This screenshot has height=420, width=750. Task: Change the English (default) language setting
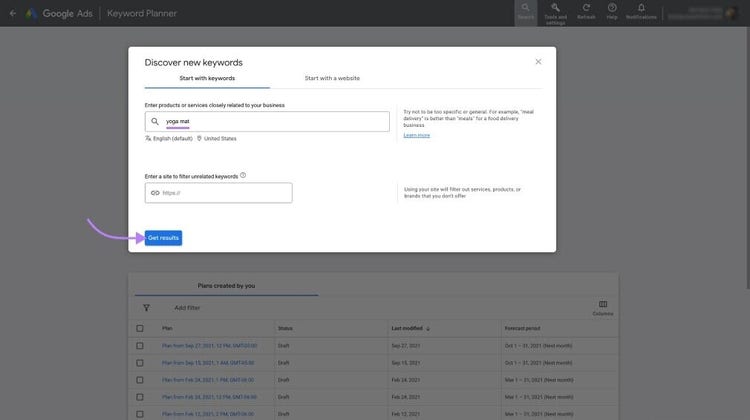pyautogui.click(x=169, y=138)
